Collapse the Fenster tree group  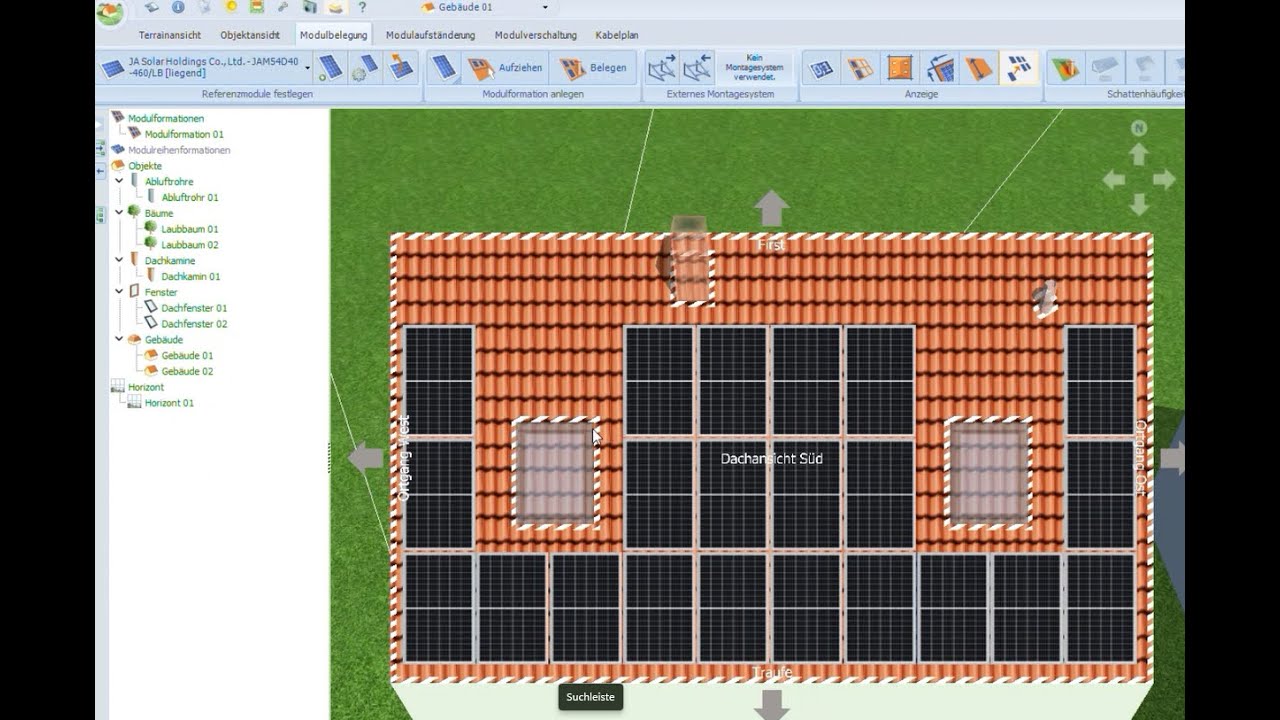point(120,292)
